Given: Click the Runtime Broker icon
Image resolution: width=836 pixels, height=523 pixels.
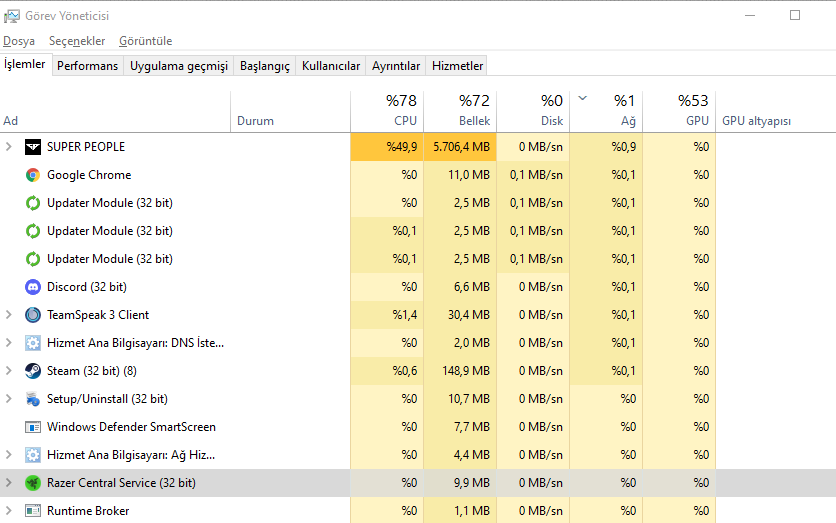Looking at the screenshot, I should pyautogui.click(x=33, y=511).
